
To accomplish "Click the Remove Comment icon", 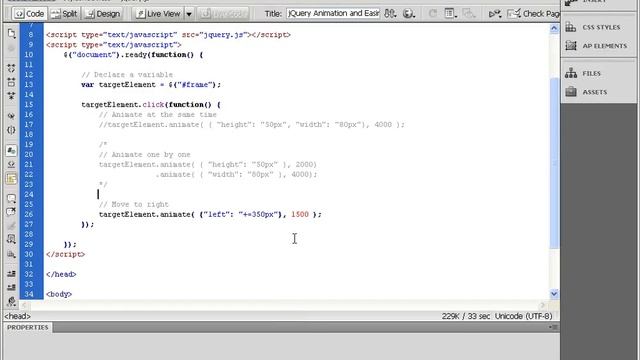I will pyautogui.click(x=11, y=212).
